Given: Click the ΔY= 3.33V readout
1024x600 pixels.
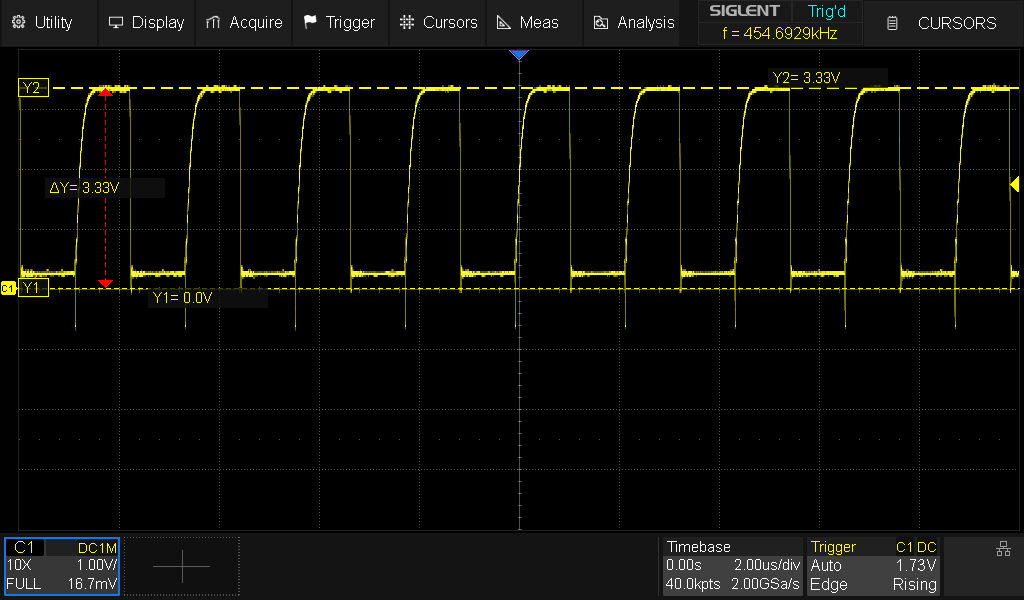Looking at the screenshot, I should pos(105,188).
